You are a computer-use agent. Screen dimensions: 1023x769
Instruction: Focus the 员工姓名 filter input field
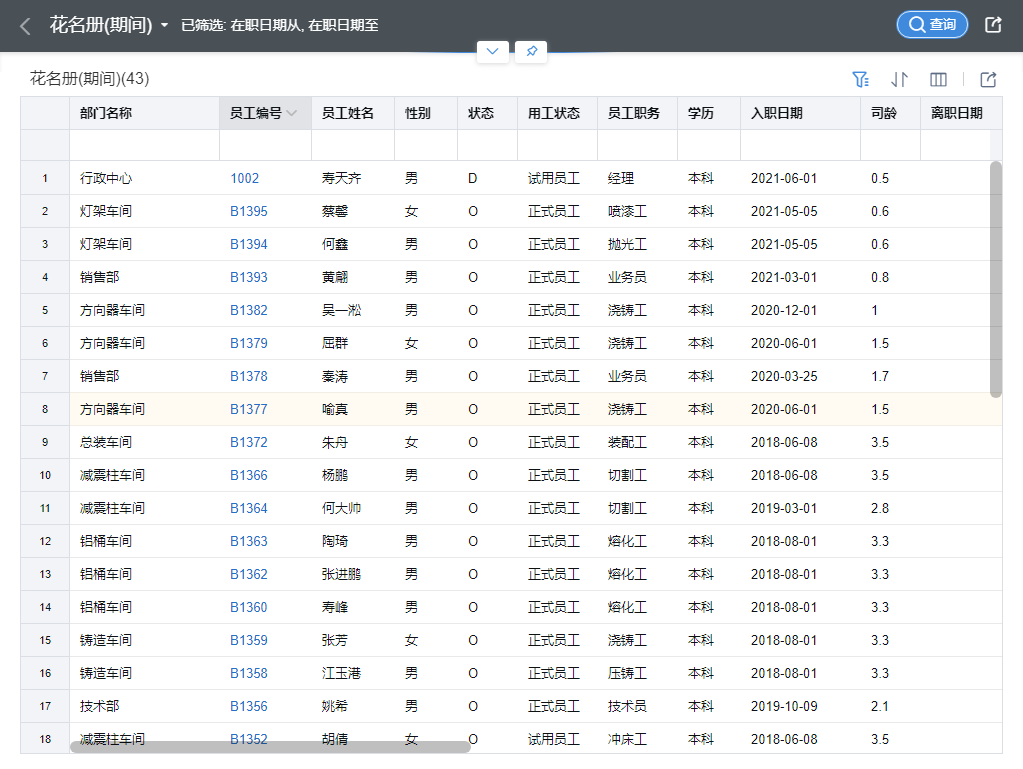point(353,145)
